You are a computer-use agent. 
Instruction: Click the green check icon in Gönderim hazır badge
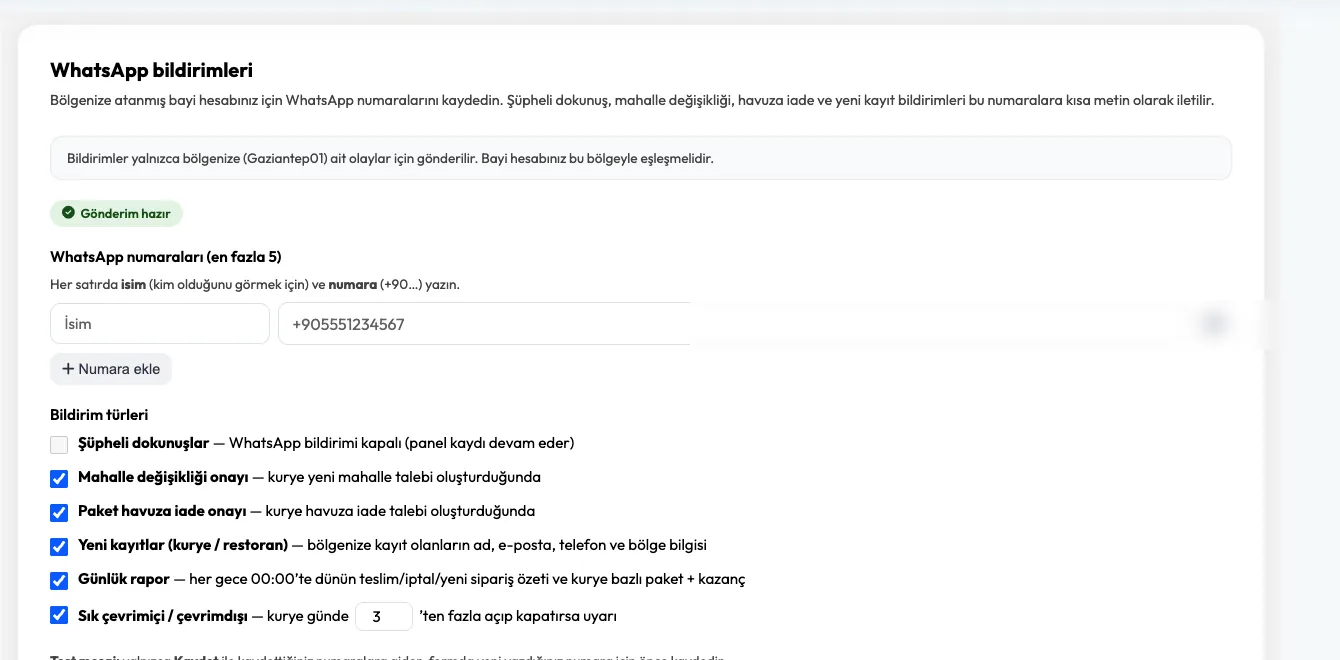coord(68,213)
